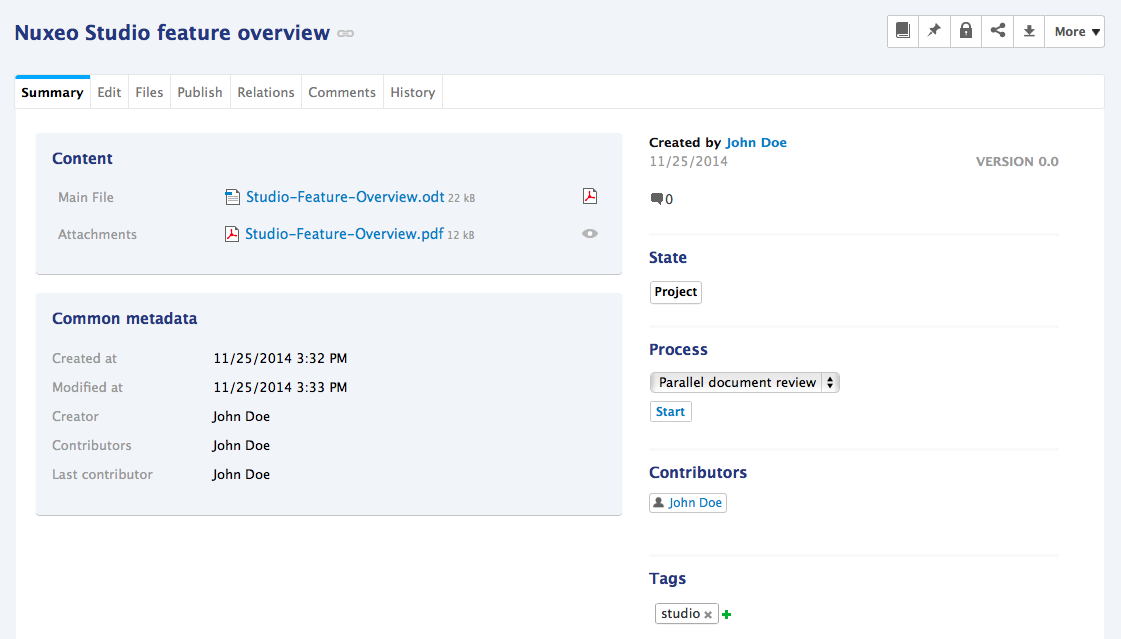Click the State section heading
Image resolution: width=1121 pixels, height=639 pixels.
[668, 257]
